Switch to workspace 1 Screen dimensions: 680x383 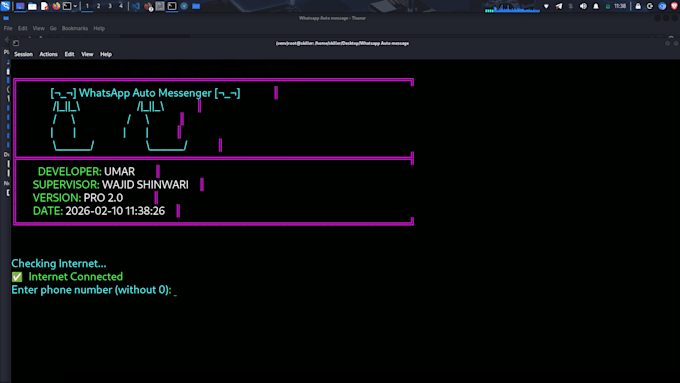pyautogui.click(x=87, y=6)
